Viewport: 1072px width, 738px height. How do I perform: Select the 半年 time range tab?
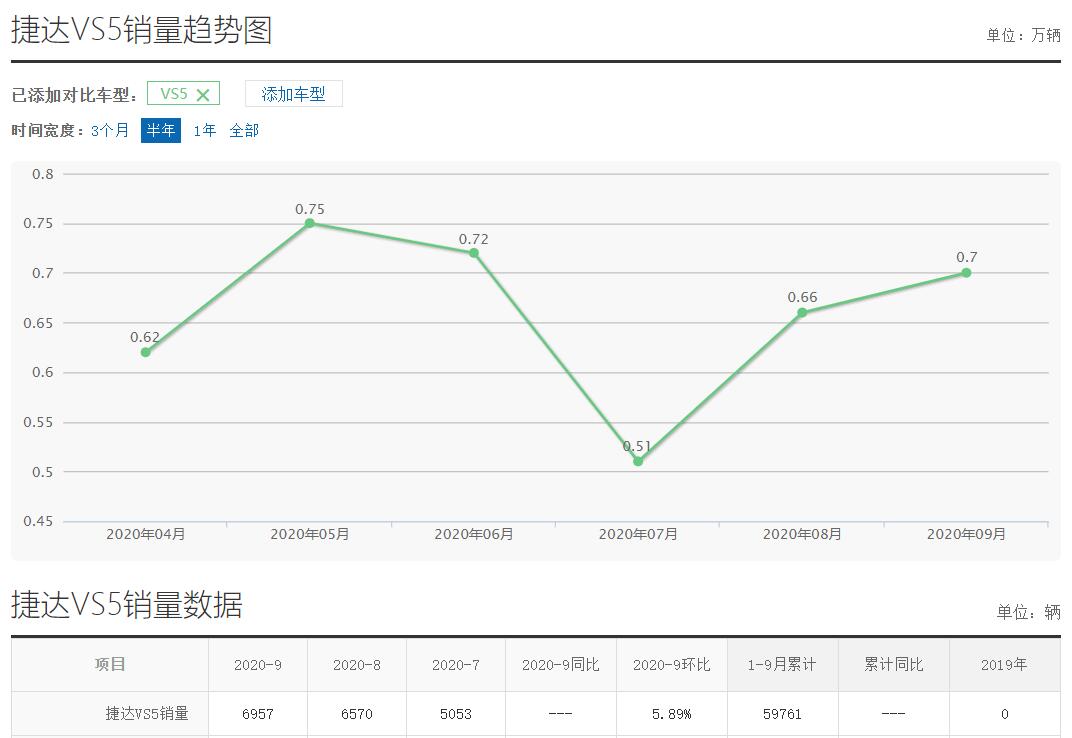161,130
